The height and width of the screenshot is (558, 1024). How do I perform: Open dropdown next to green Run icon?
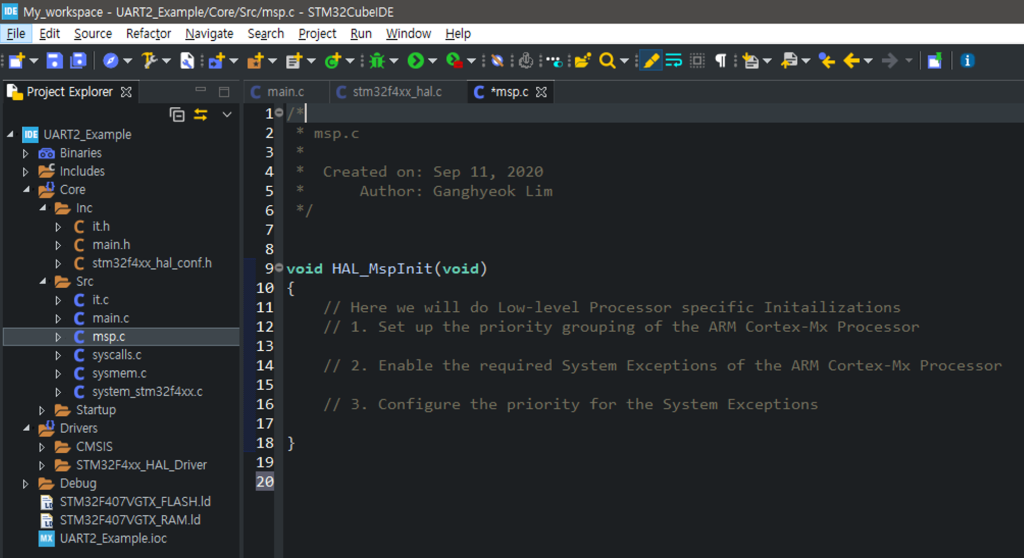pos(432,61)
